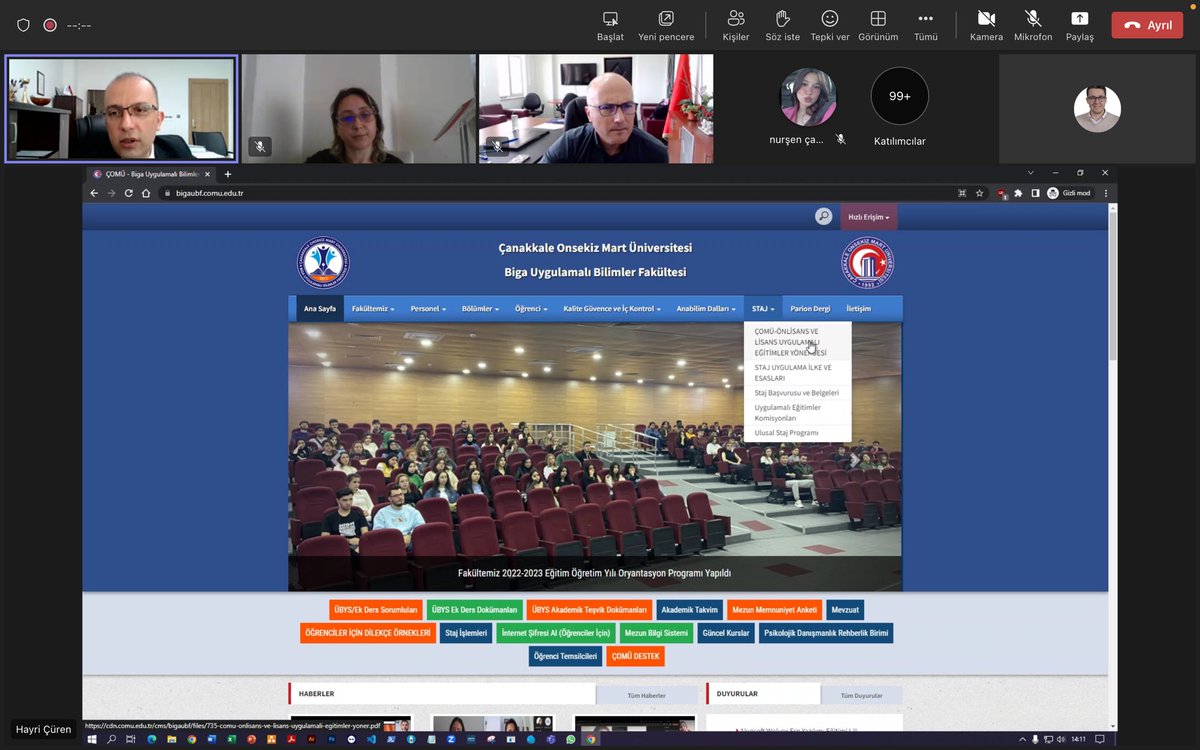The width and height of the screenshot is (1200, 750).
Task: Click the red recording indicator
Action: pyautogui.click(x=50, y=25)
